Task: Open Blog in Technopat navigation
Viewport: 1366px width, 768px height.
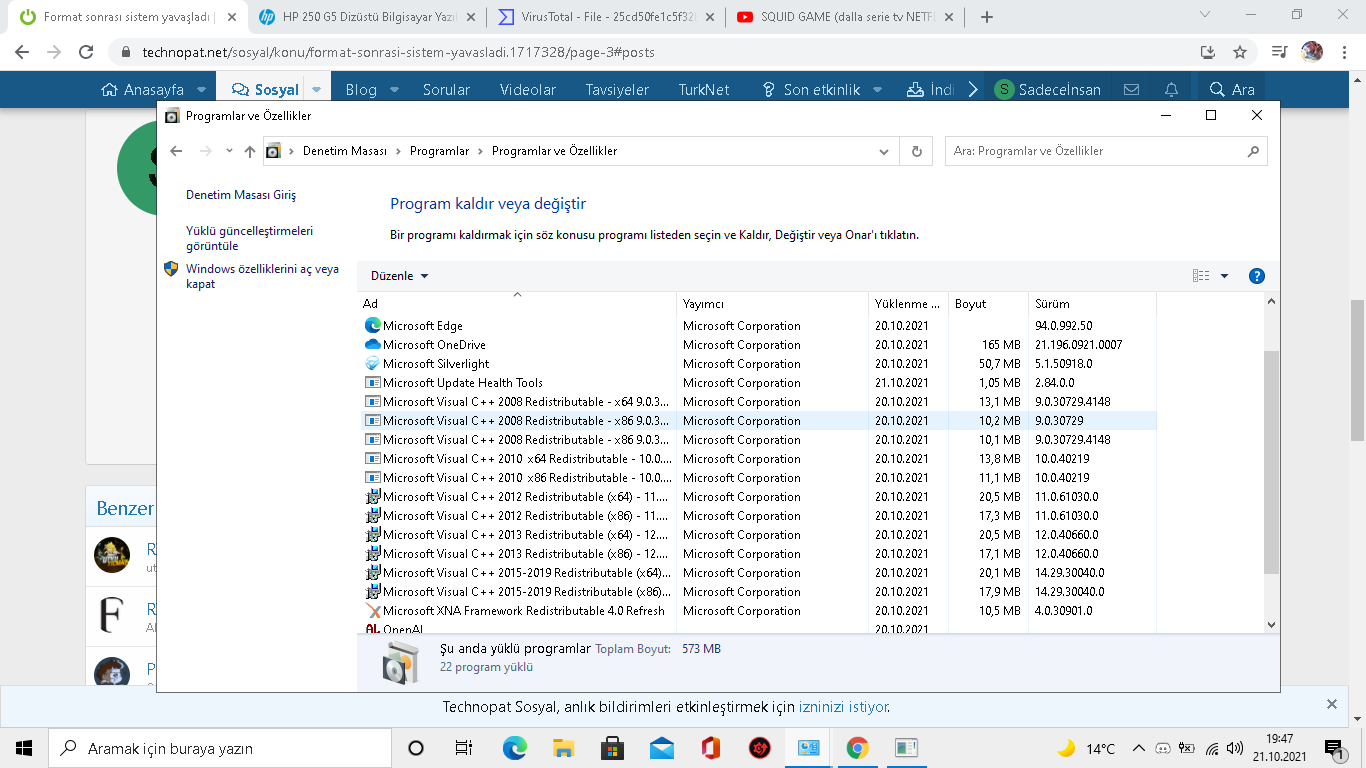Action: (361, 90)
